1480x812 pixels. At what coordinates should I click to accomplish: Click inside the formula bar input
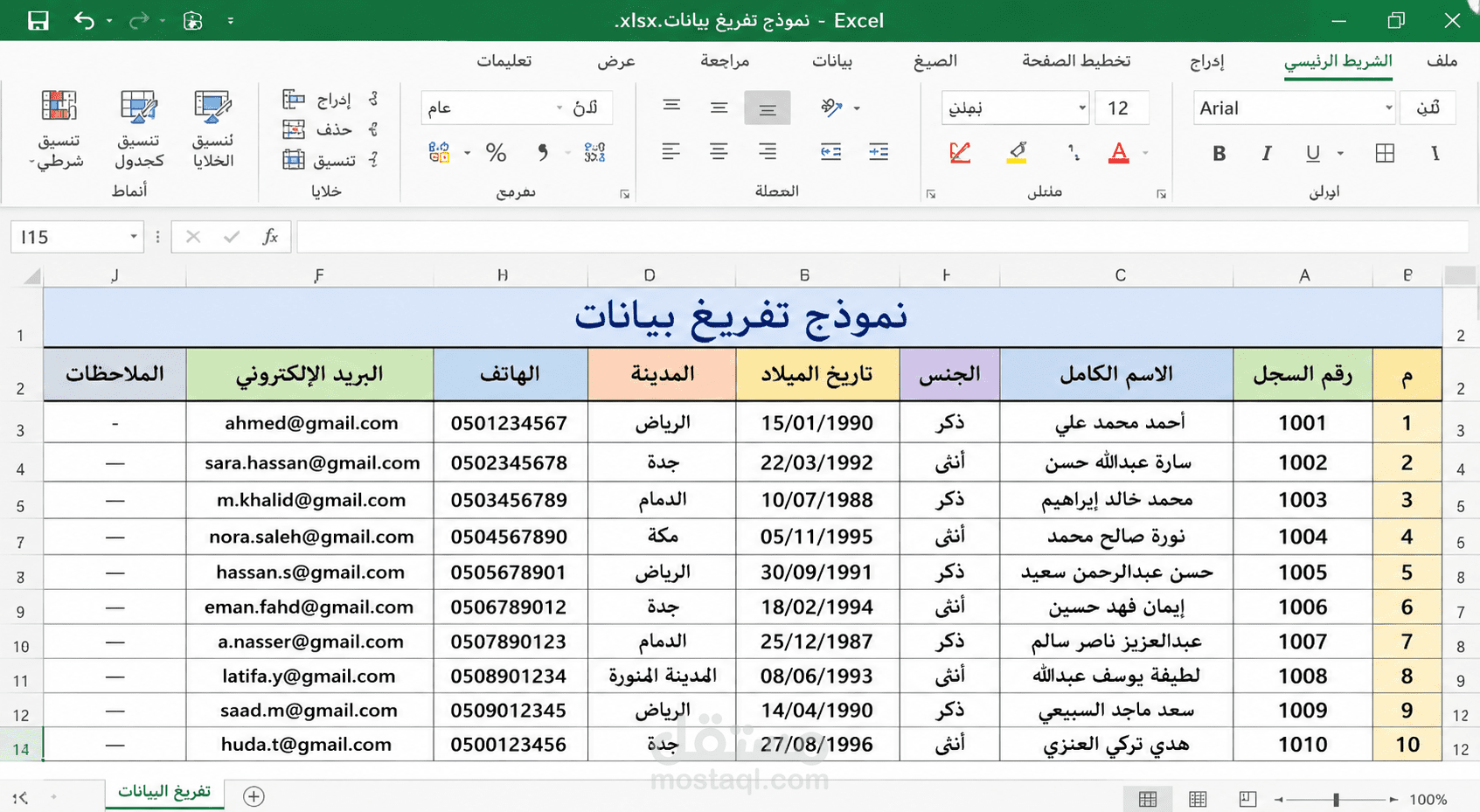pyautogui.click(x=882, y=237)
